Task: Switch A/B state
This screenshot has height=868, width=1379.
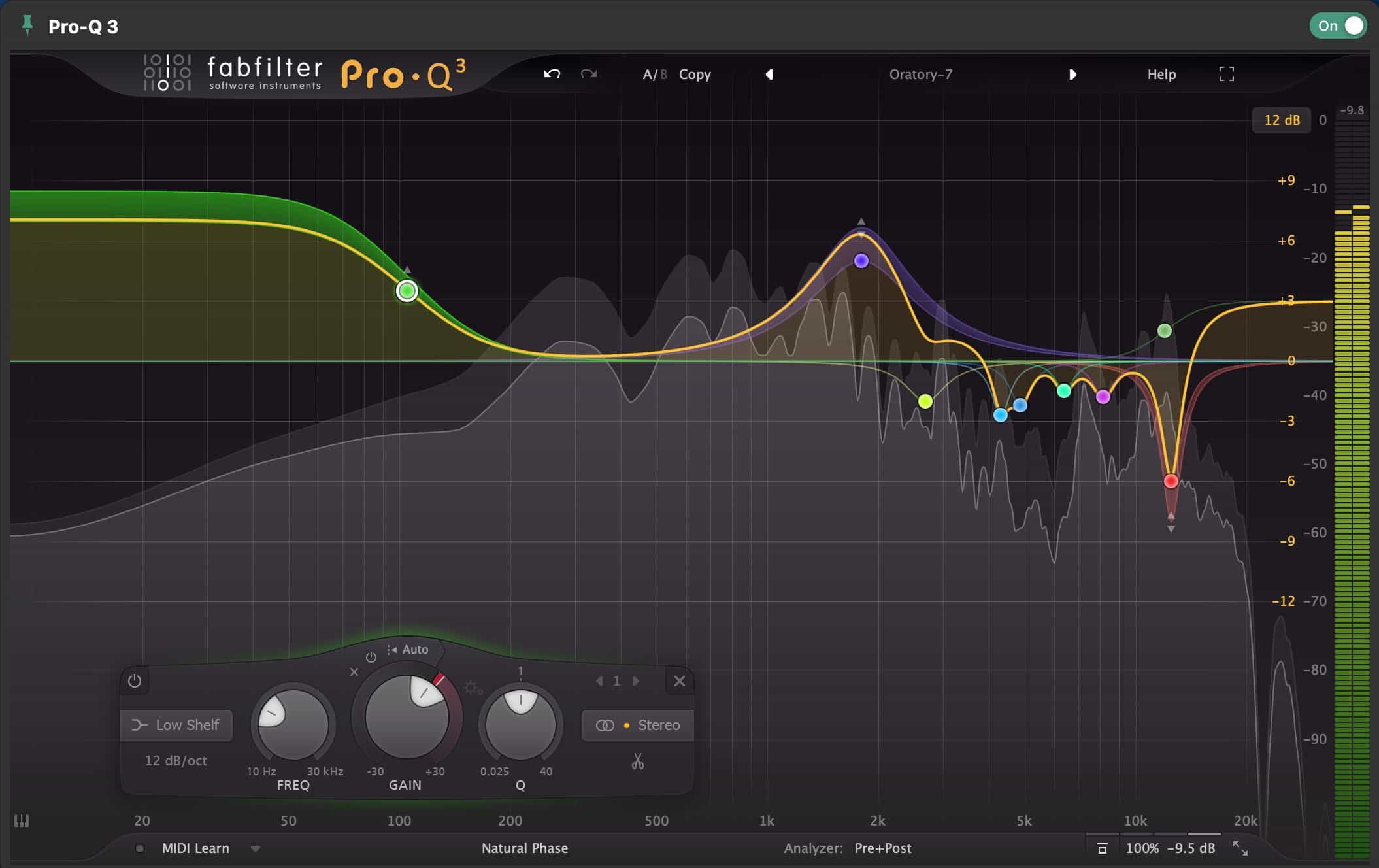Action: pyautogui.click(x=655, y=75)
